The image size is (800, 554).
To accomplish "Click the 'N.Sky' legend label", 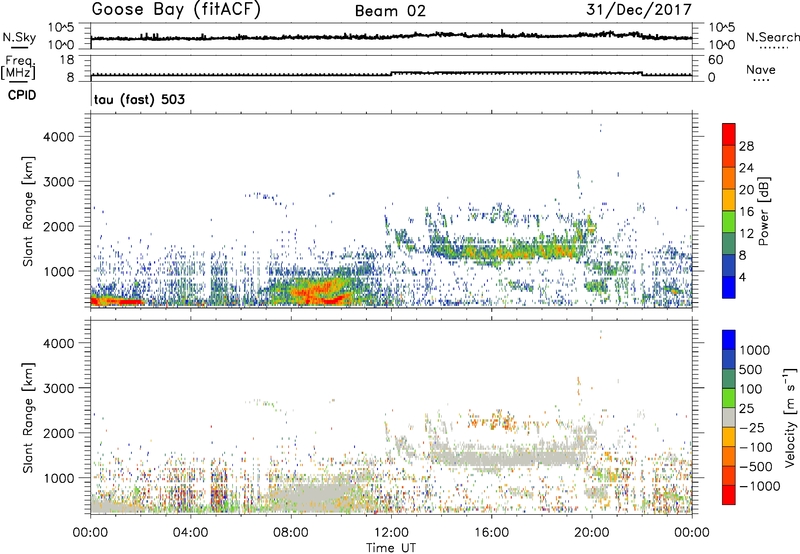I will tap(19, 37).
